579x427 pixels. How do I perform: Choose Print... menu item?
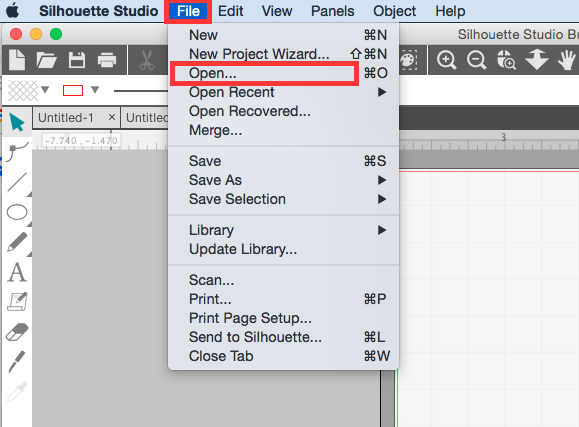tap(283, 299)
